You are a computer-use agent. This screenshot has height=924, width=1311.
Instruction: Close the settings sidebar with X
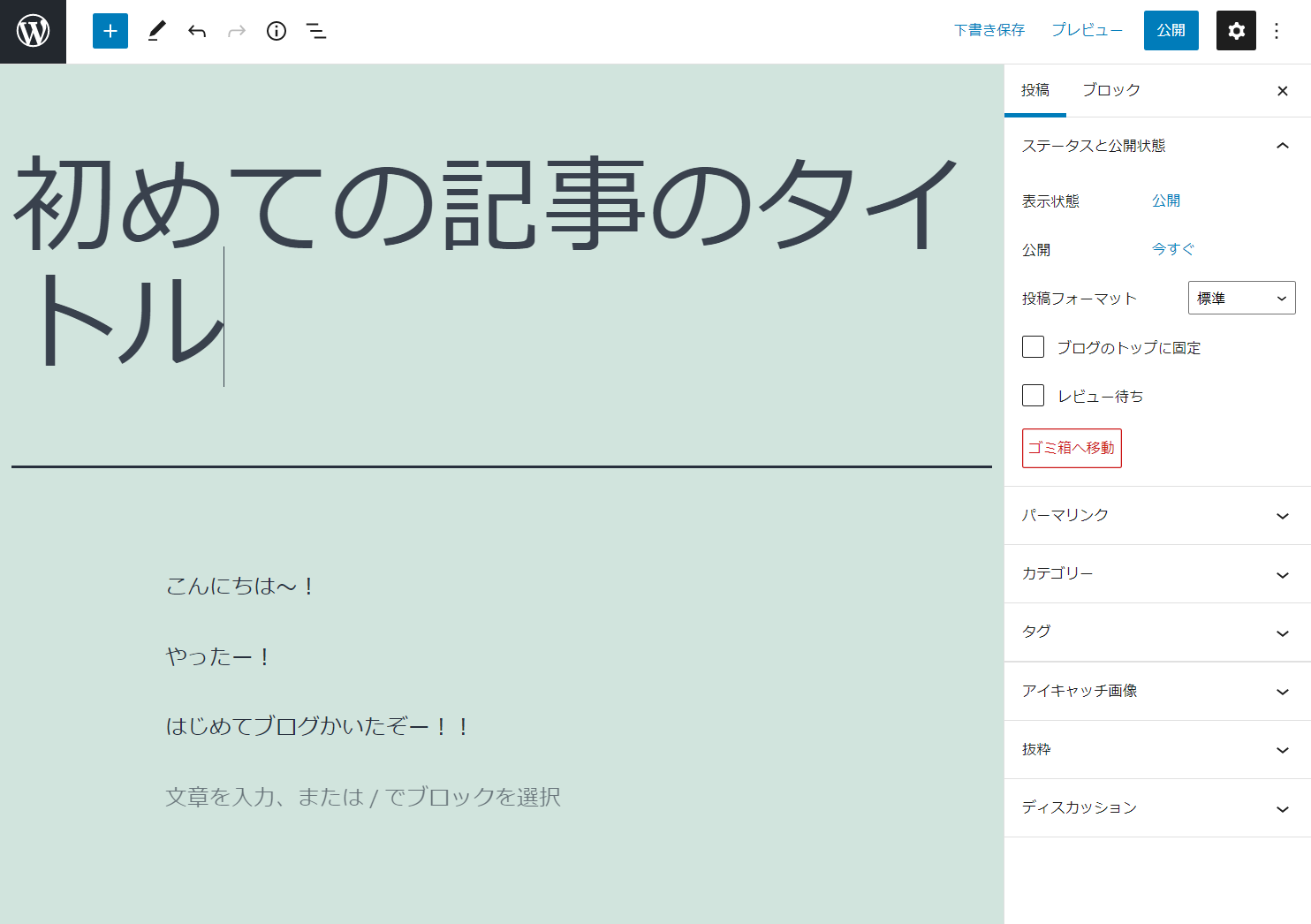tap(1283, 91)
